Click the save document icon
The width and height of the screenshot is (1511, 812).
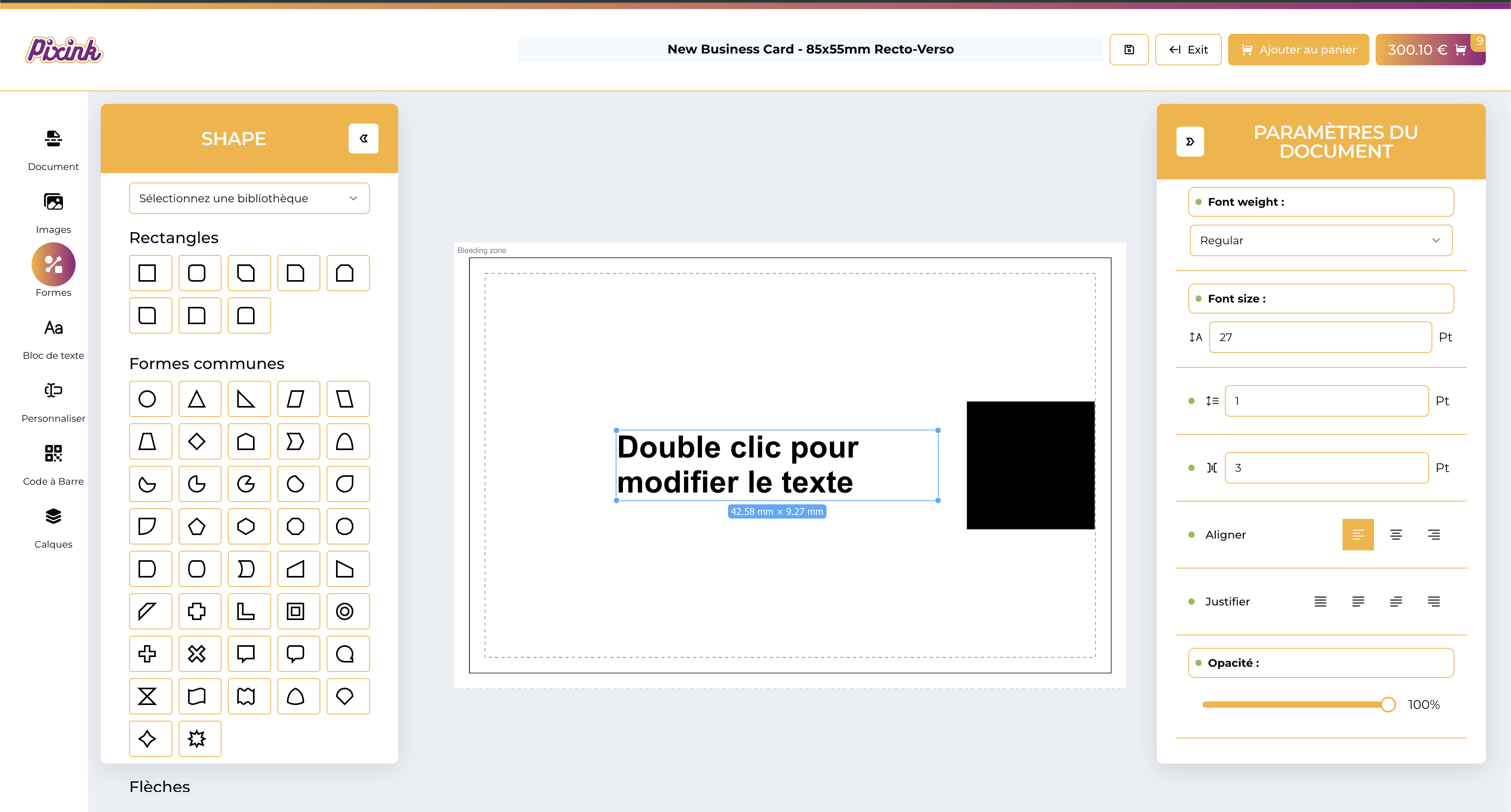tap(1129, 50)
